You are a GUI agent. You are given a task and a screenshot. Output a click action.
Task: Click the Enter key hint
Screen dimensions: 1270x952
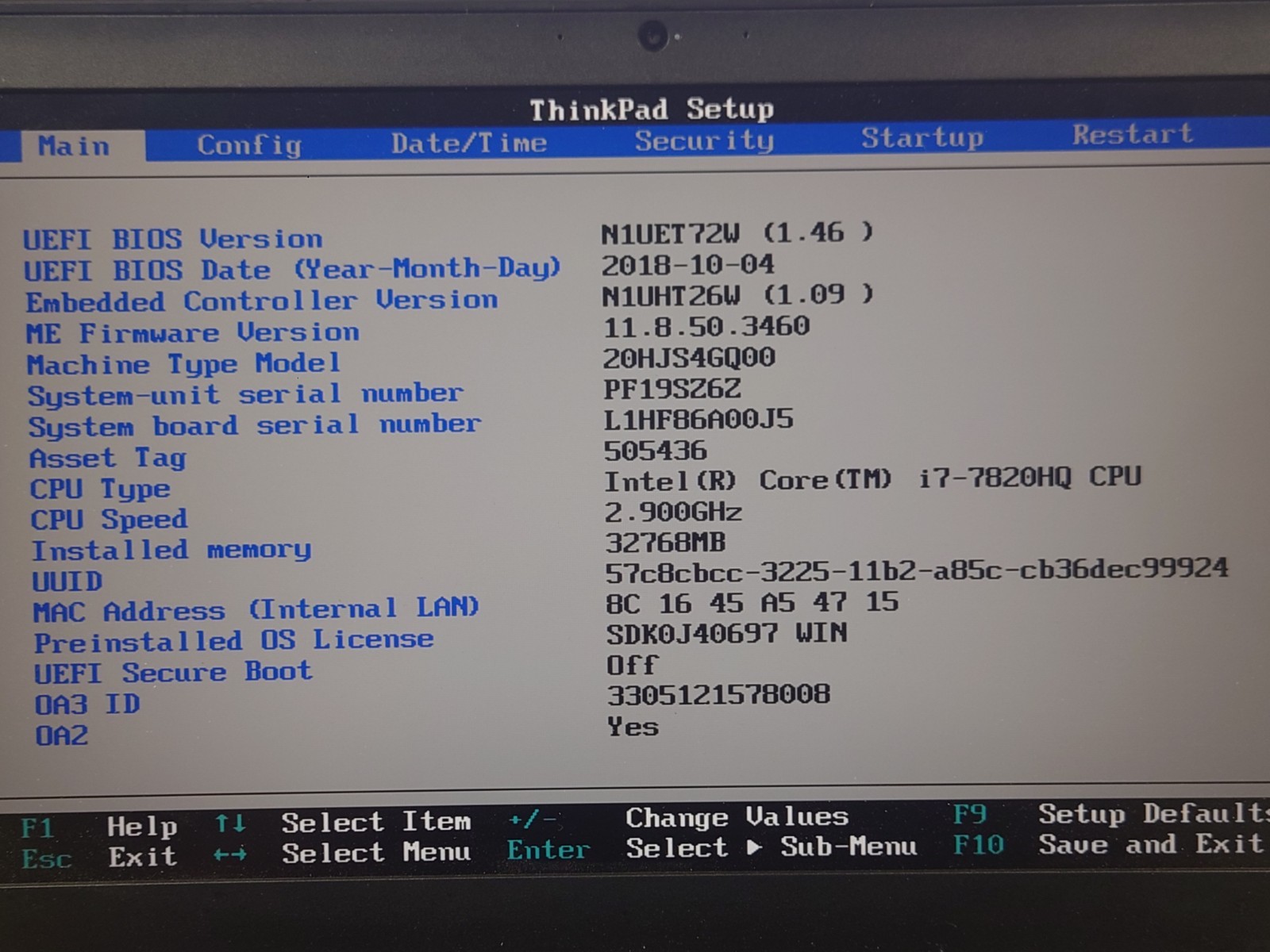tap(548, 850)
